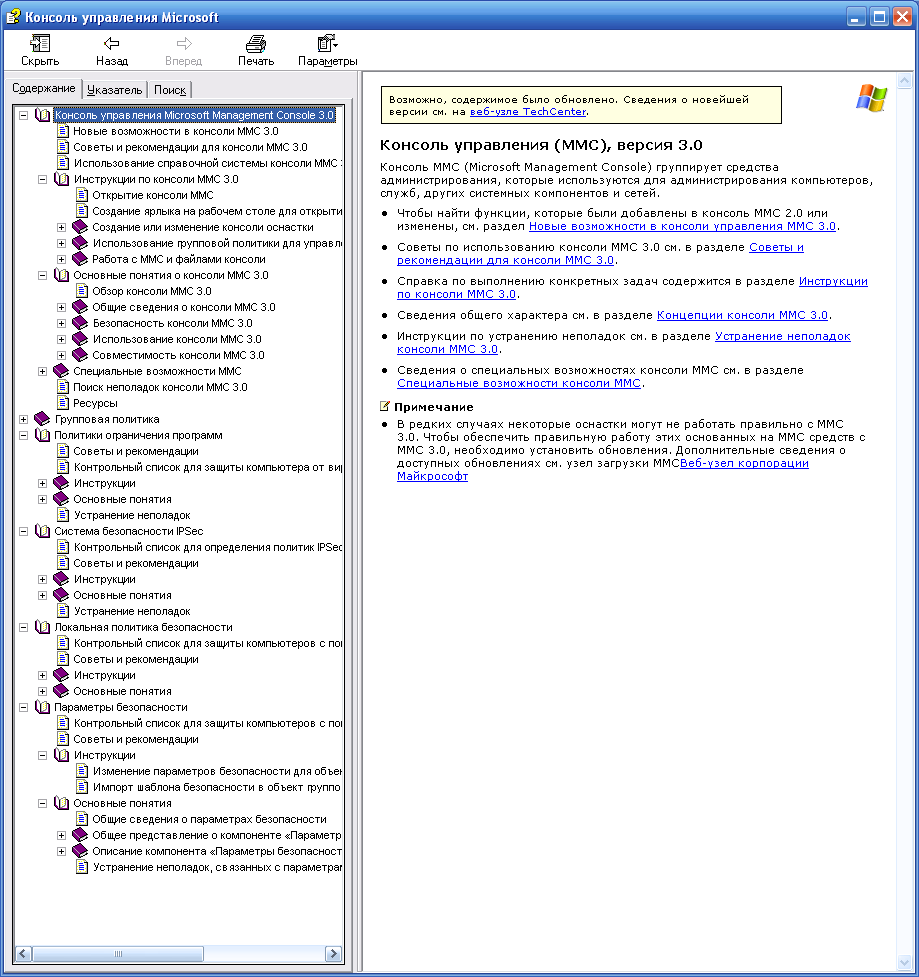
Task: Click the book icon of Работа с MMC и файлами консоли
Action: click(80, 259)
